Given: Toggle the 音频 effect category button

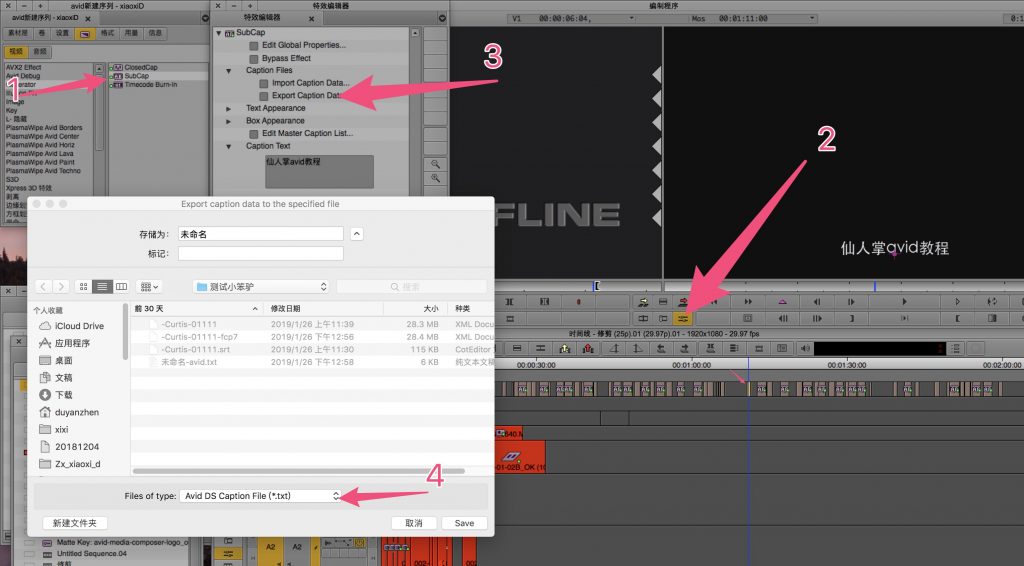Looking at the screenshot, I should coord(40,52).
